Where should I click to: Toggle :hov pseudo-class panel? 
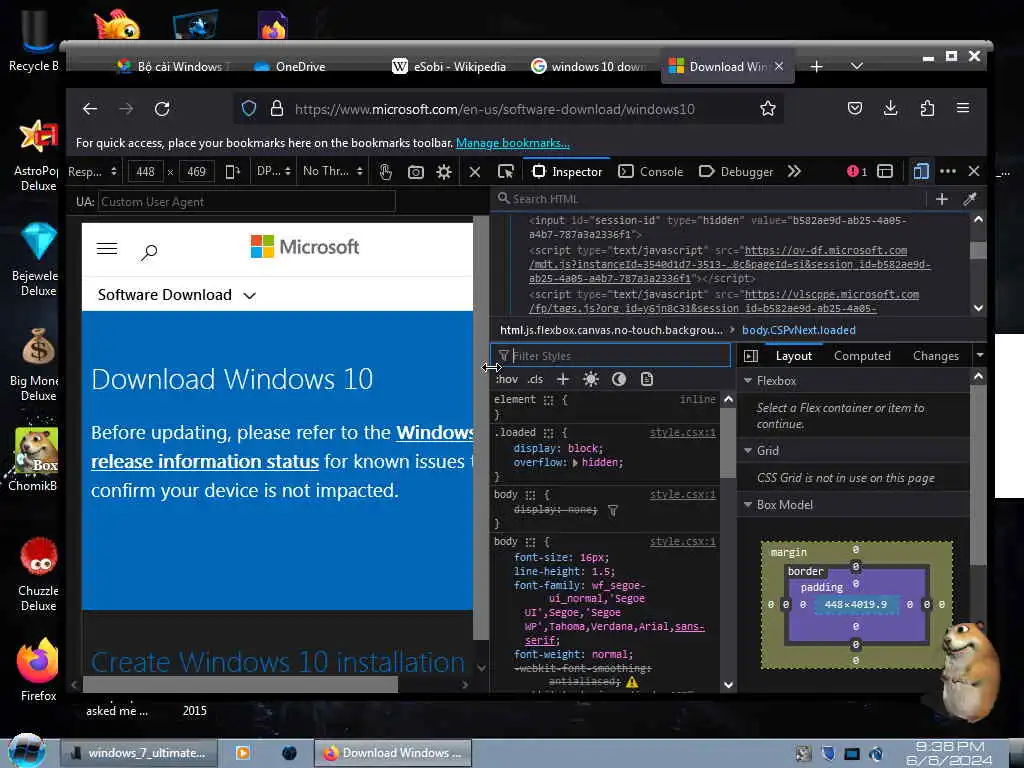point(507,379)
